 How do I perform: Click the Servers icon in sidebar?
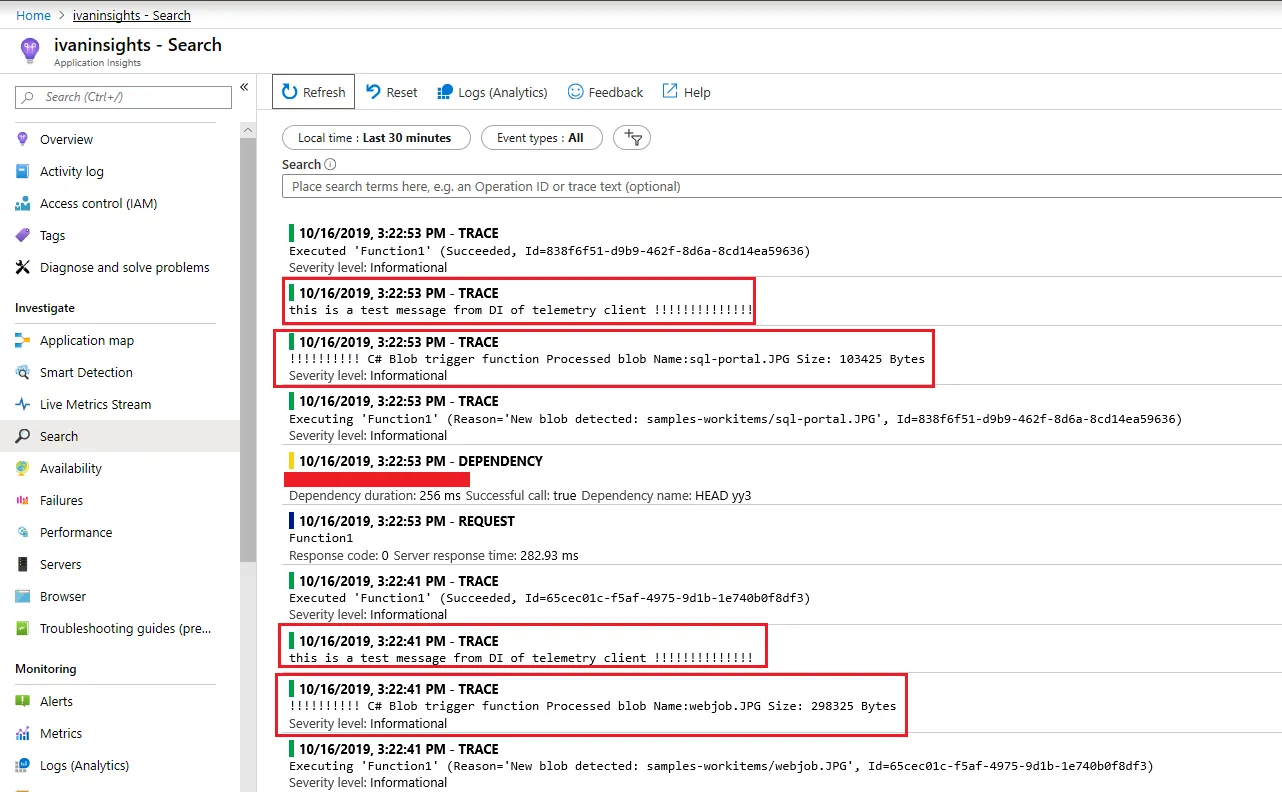[23, 564]
